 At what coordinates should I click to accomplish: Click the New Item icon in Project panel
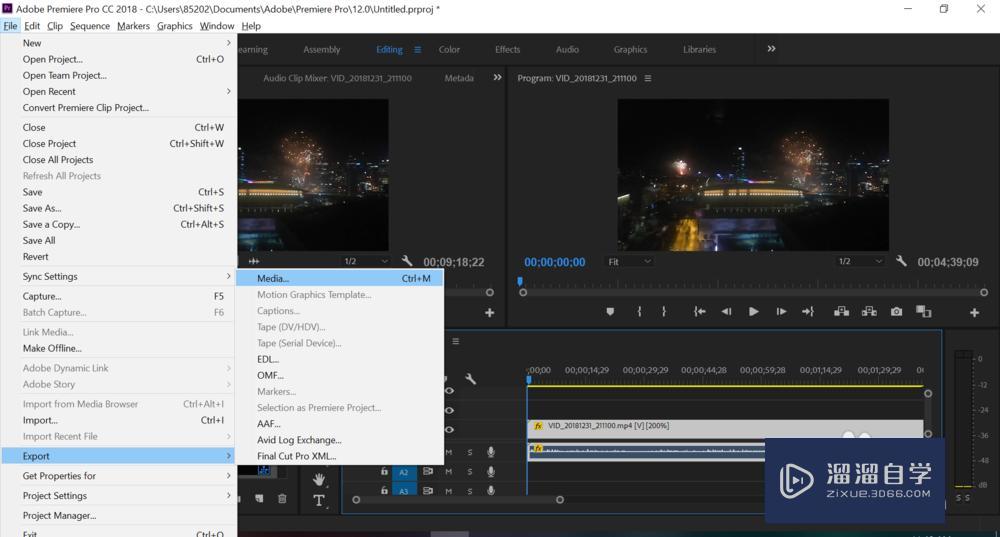(x=259, y=499)
